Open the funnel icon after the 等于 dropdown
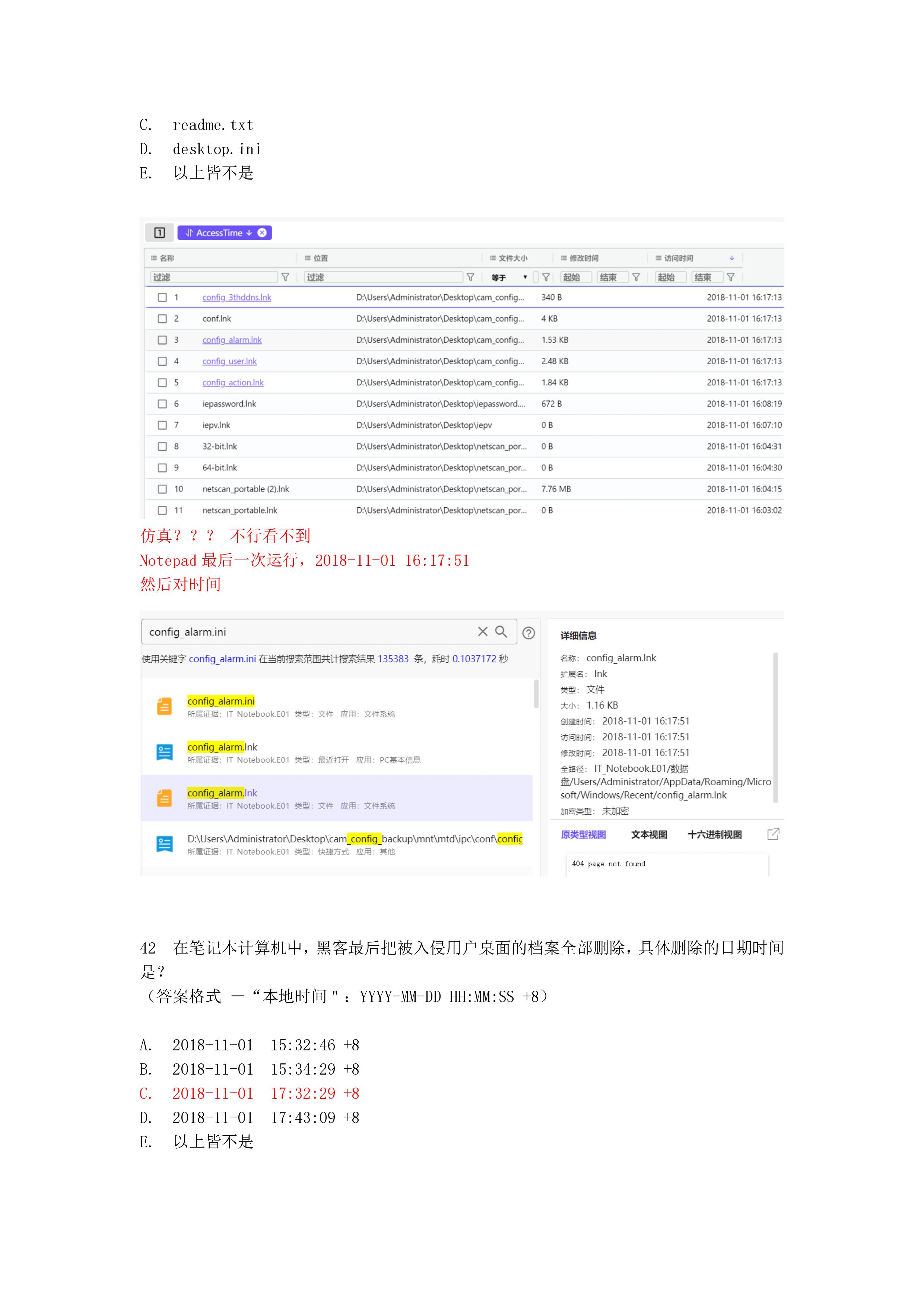This screenshot has width=924, height=1307. (545, 277)
